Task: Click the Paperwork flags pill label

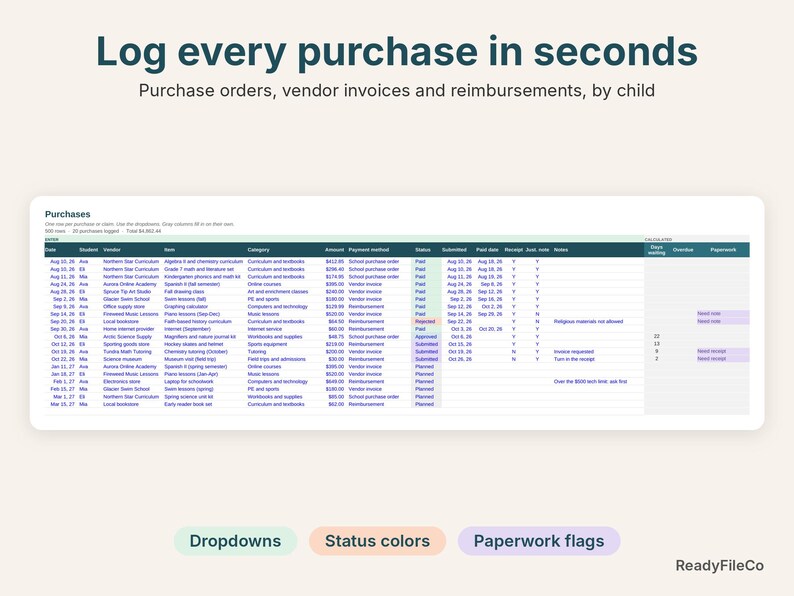Action: [539, 541]
